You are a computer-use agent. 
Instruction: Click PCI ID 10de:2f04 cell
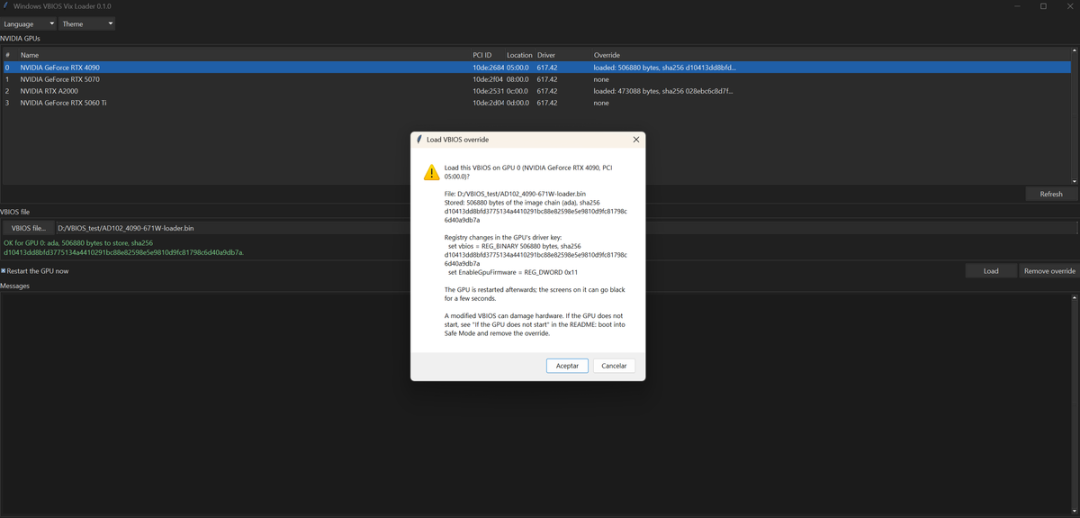(x=488, y=79)
